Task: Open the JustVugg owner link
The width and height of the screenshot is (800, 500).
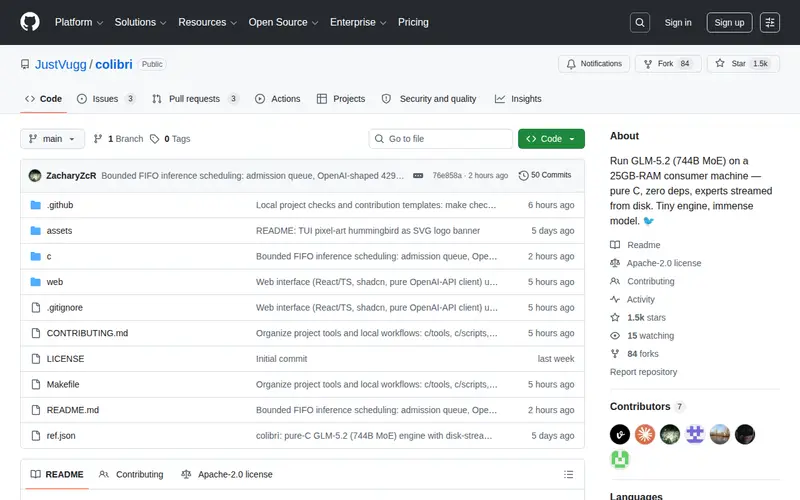Action: (61, 64)
